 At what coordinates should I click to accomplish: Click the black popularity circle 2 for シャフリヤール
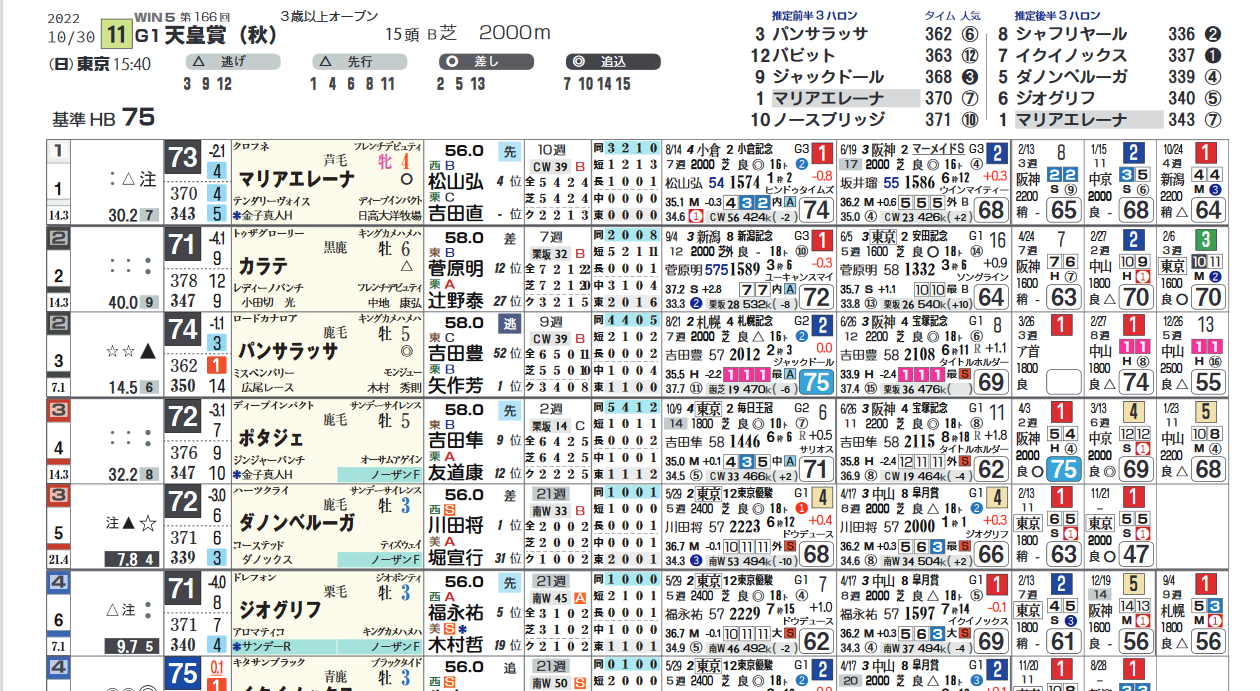tap(1213, 34)
